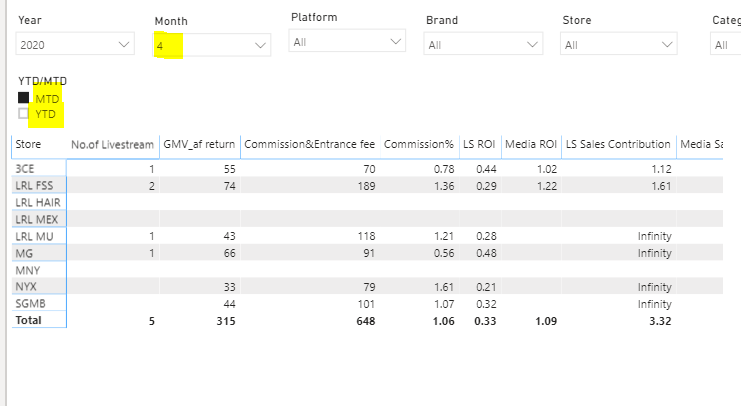Open the Year slicer dropdown showing 2020

click(75, 44)
